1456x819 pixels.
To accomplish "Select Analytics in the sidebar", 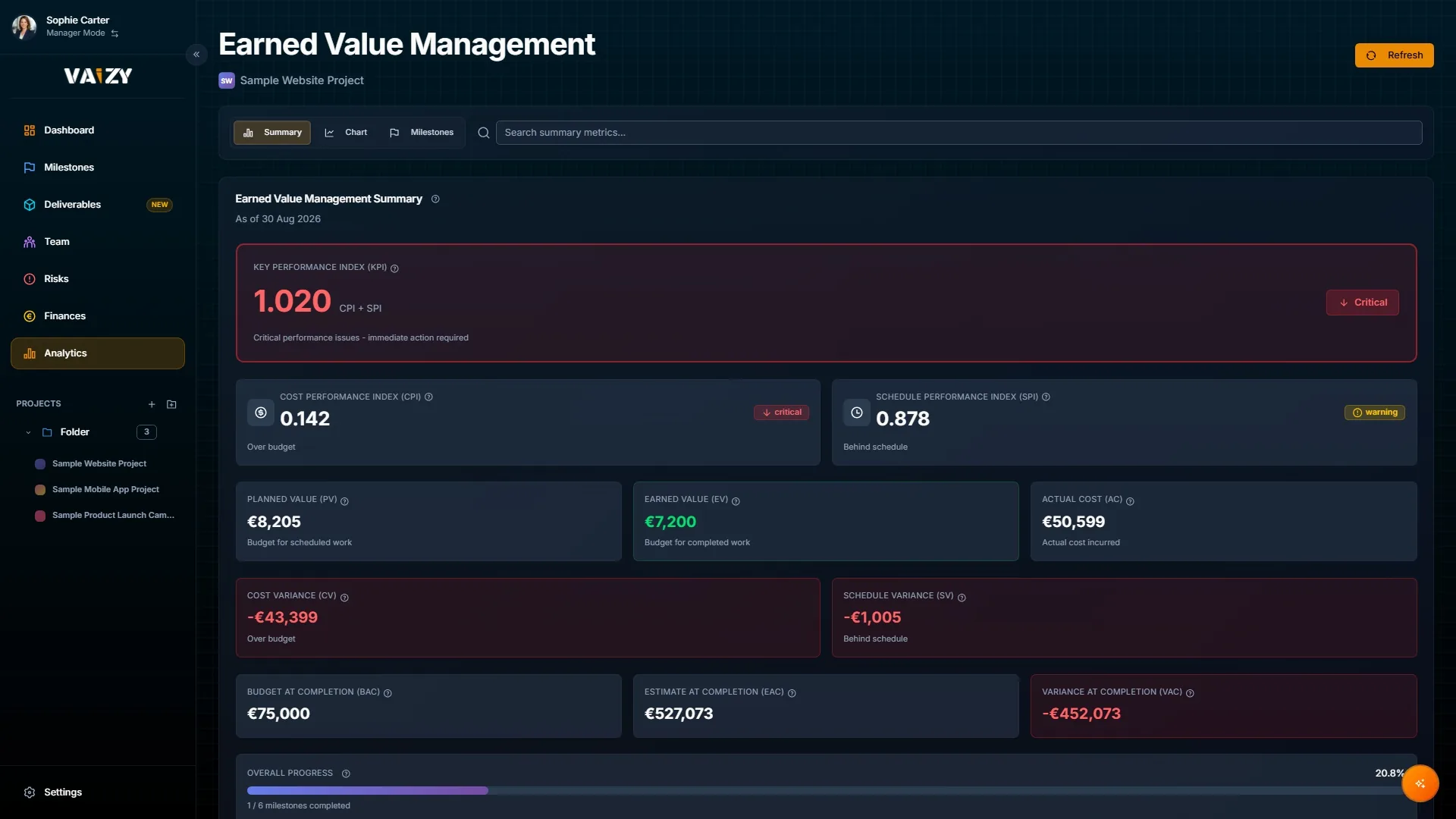I will 98,353.
